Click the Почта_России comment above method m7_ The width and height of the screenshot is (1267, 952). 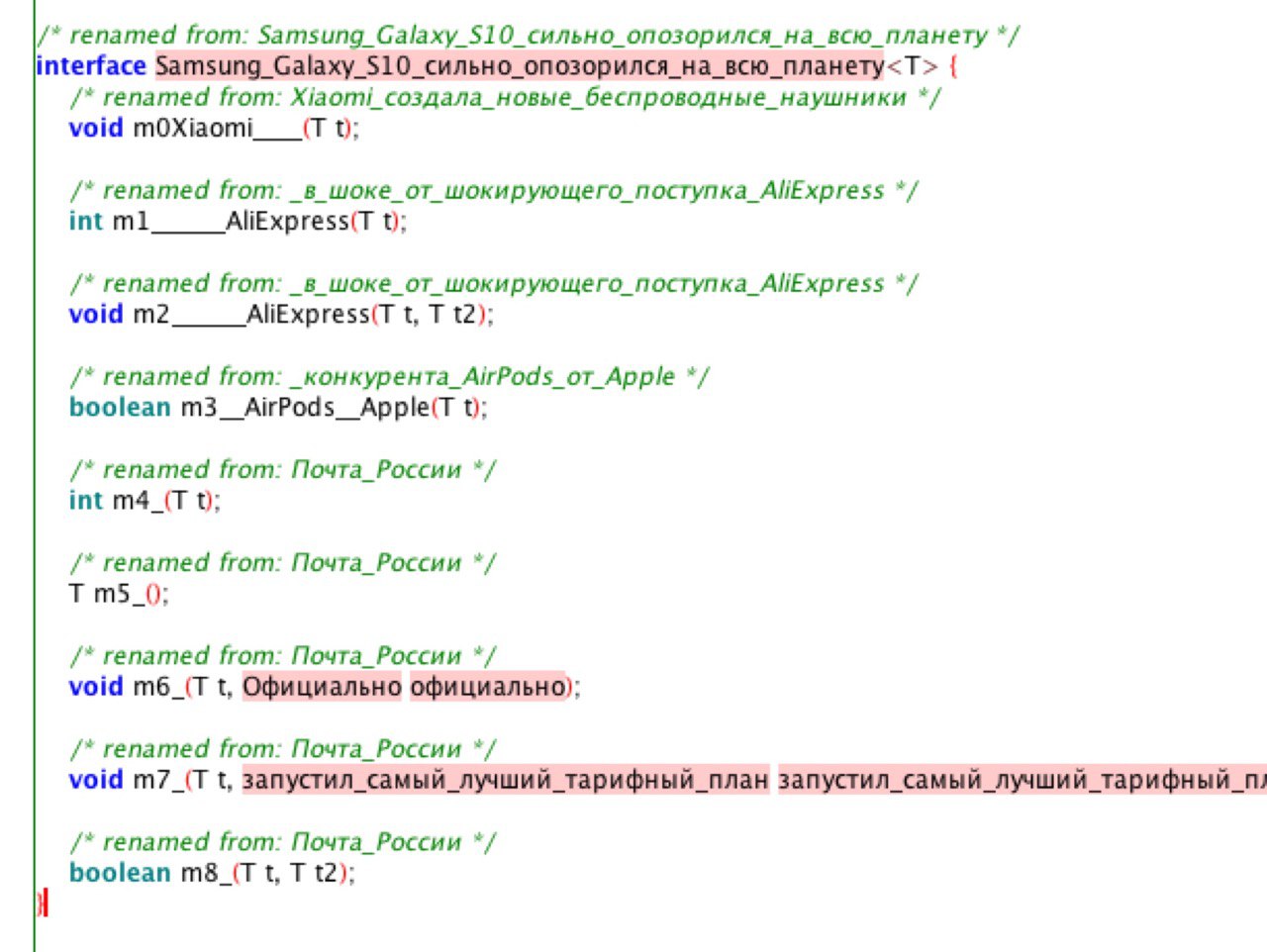(x=282, y=748)
